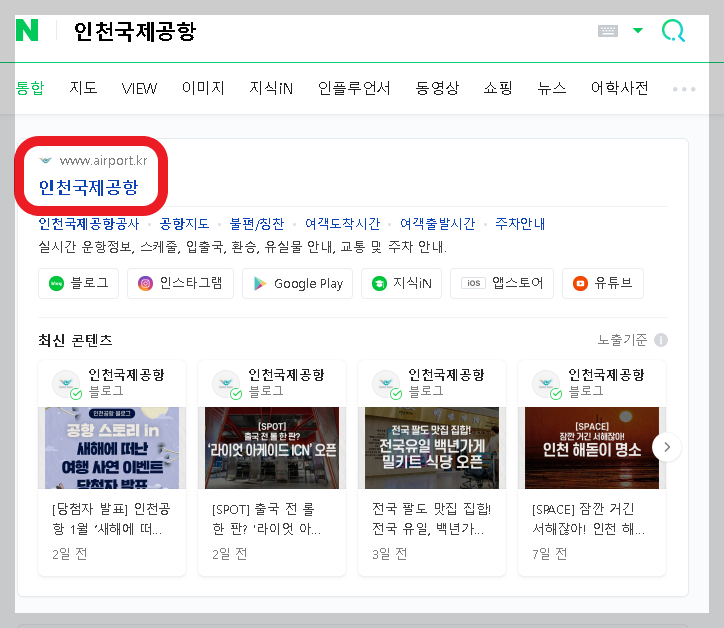Open the 백년가게 밀키트 식당 오픈 thumbnail

pos(432,448)
